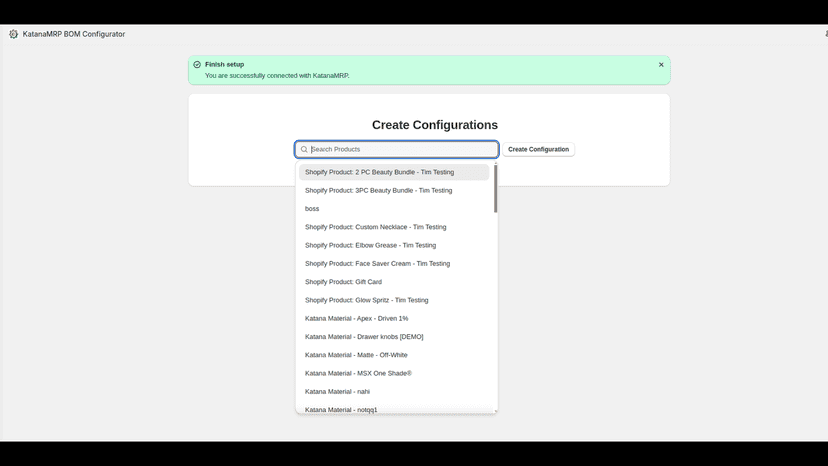Click the KatanaMRP BOM Configurator title text
The image size is (828, 466).
[x=74, y=34]
